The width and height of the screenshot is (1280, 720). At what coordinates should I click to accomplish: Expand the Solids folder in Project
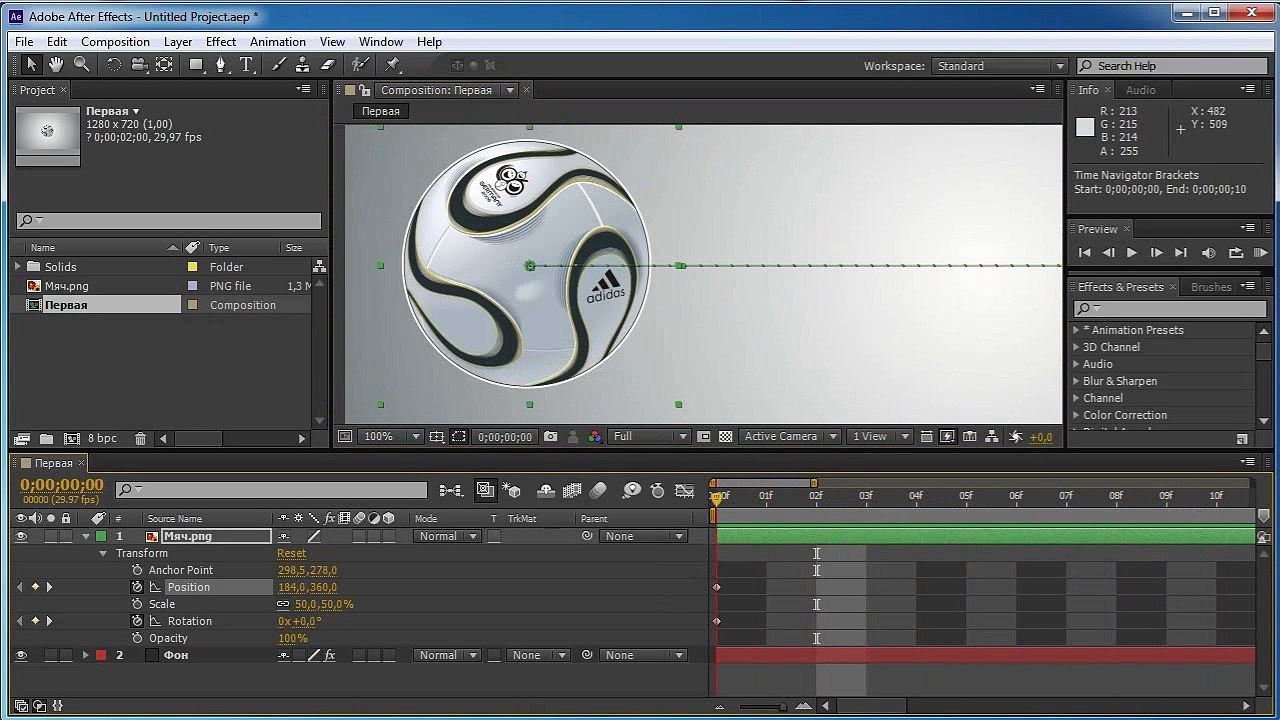pos(17,267)
